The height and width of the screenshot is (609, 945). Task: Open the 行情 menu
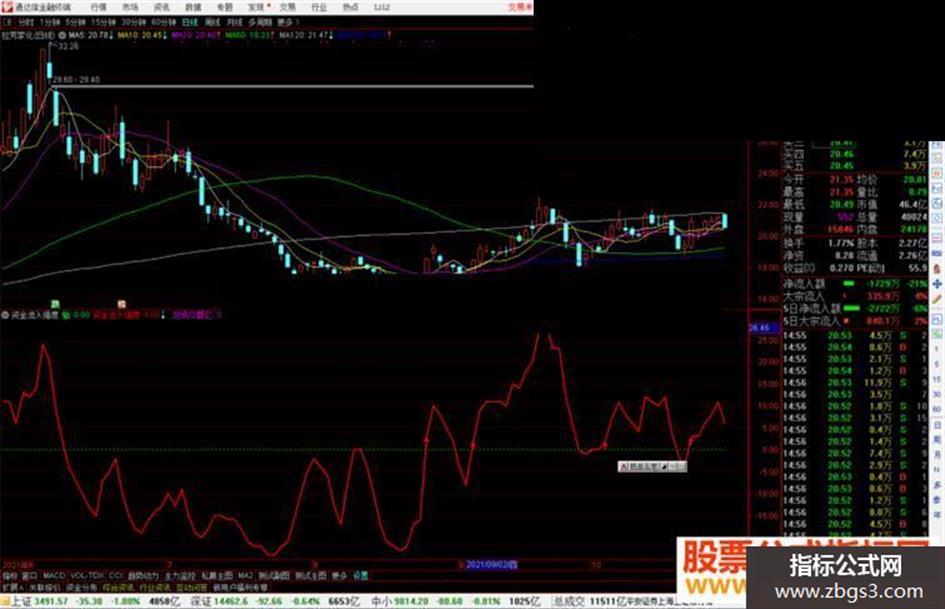coord(98,7)
